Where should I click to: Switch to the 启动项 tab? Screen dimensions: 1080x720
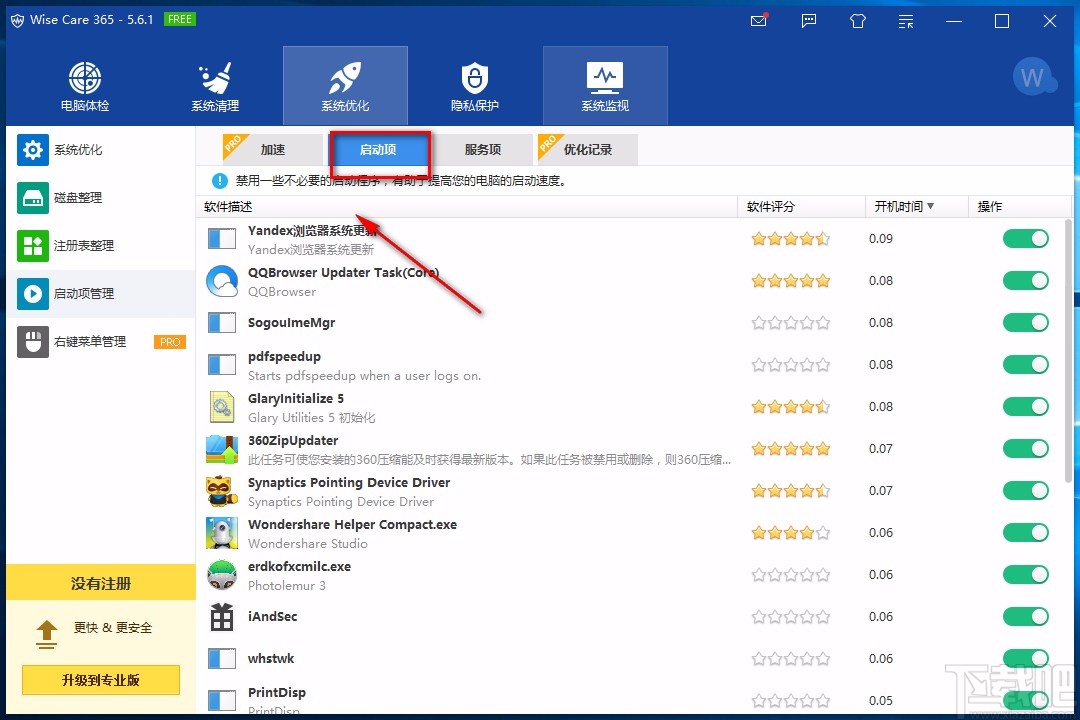(x=378, y=150)
